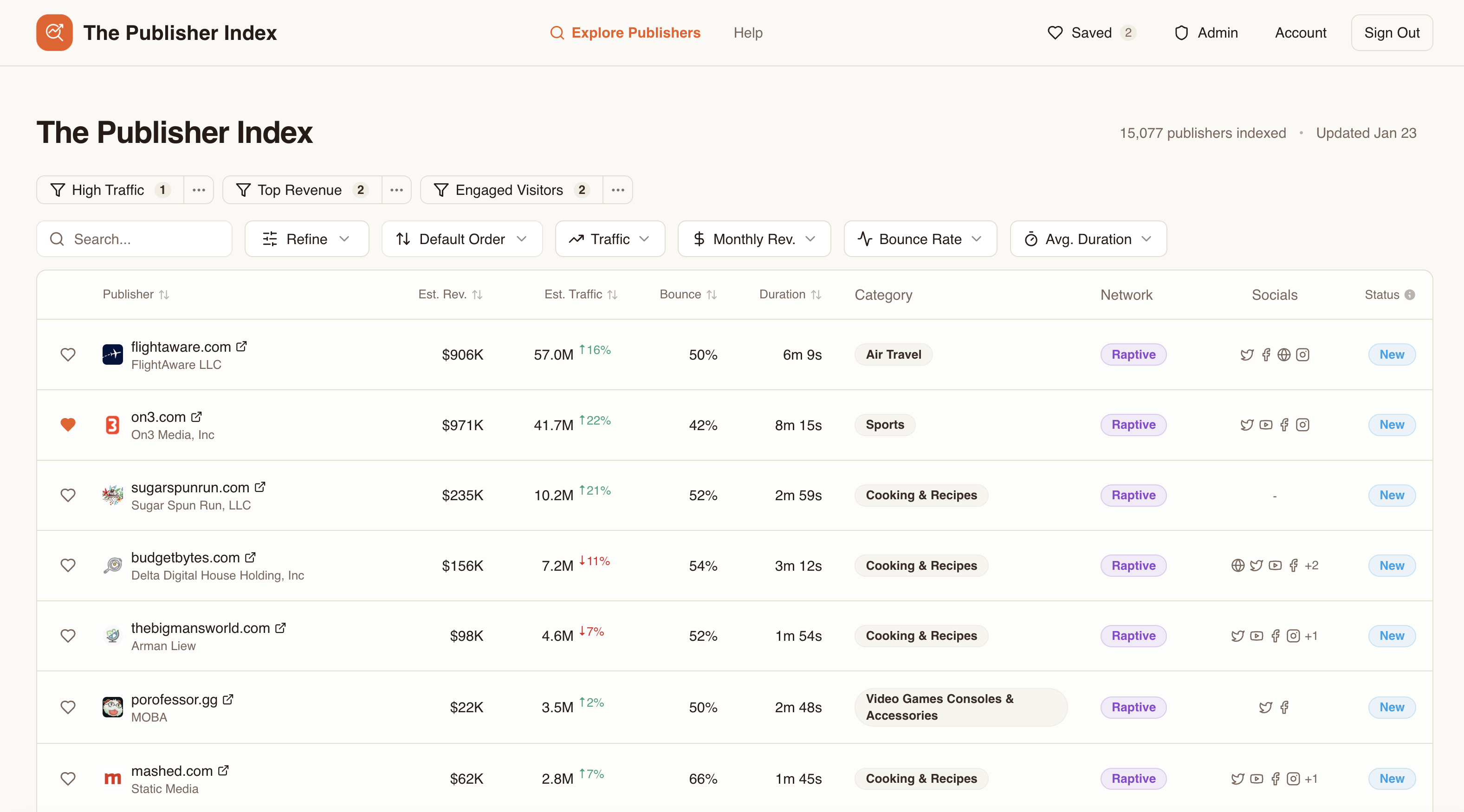This screenshot has width=1464, height=812.
Task: Click the sugarspunrun.com site logo thumbnail
Action: tap(112, 495)
